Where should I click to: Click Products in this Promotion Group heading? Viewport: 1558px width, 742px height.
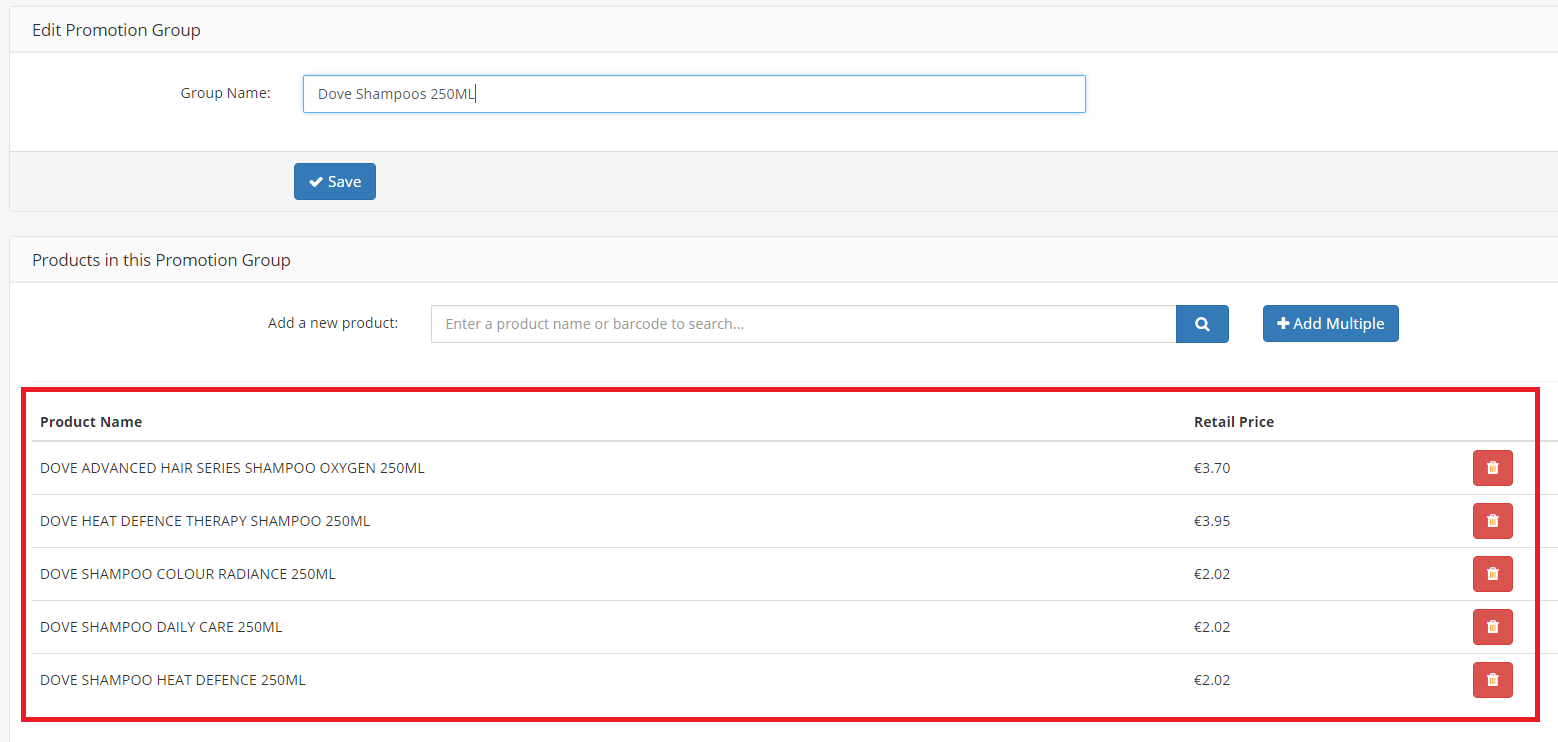(161, 260)
